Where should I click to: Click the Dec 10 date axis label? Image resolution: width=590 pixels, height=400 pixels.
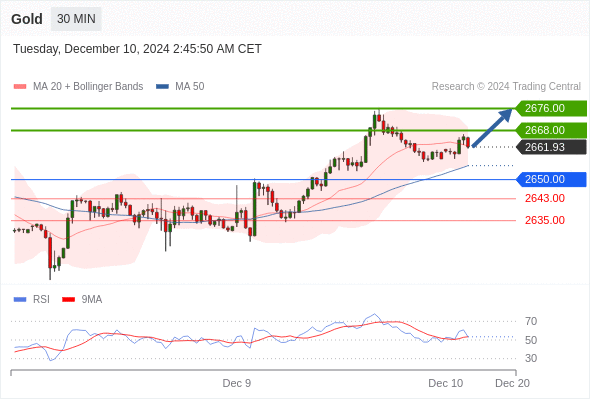click(x=446, y=383)
